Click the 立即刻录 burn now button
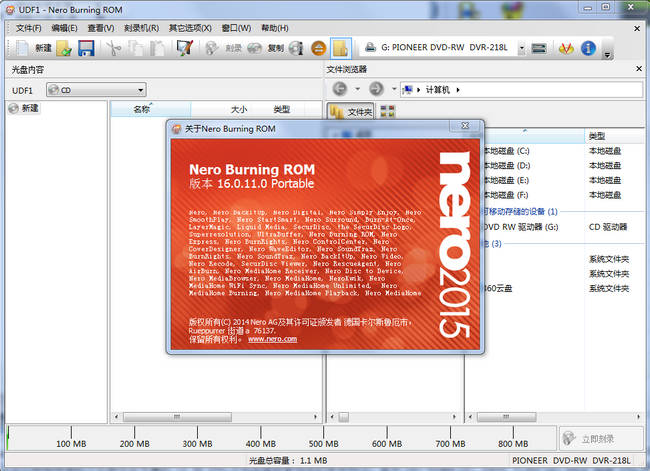Viewport: 650px width, 471px height. [601, 439]
